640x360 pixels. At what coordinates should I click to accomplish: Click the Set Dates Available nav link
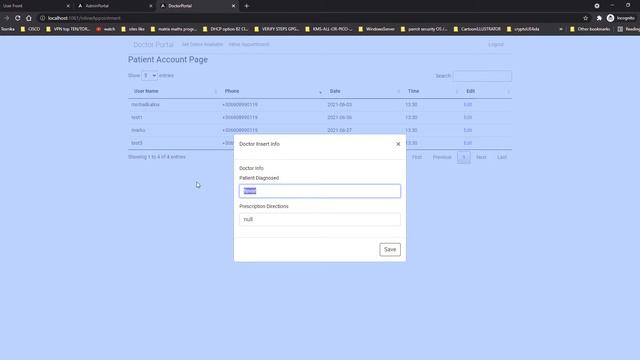point(202,44)
